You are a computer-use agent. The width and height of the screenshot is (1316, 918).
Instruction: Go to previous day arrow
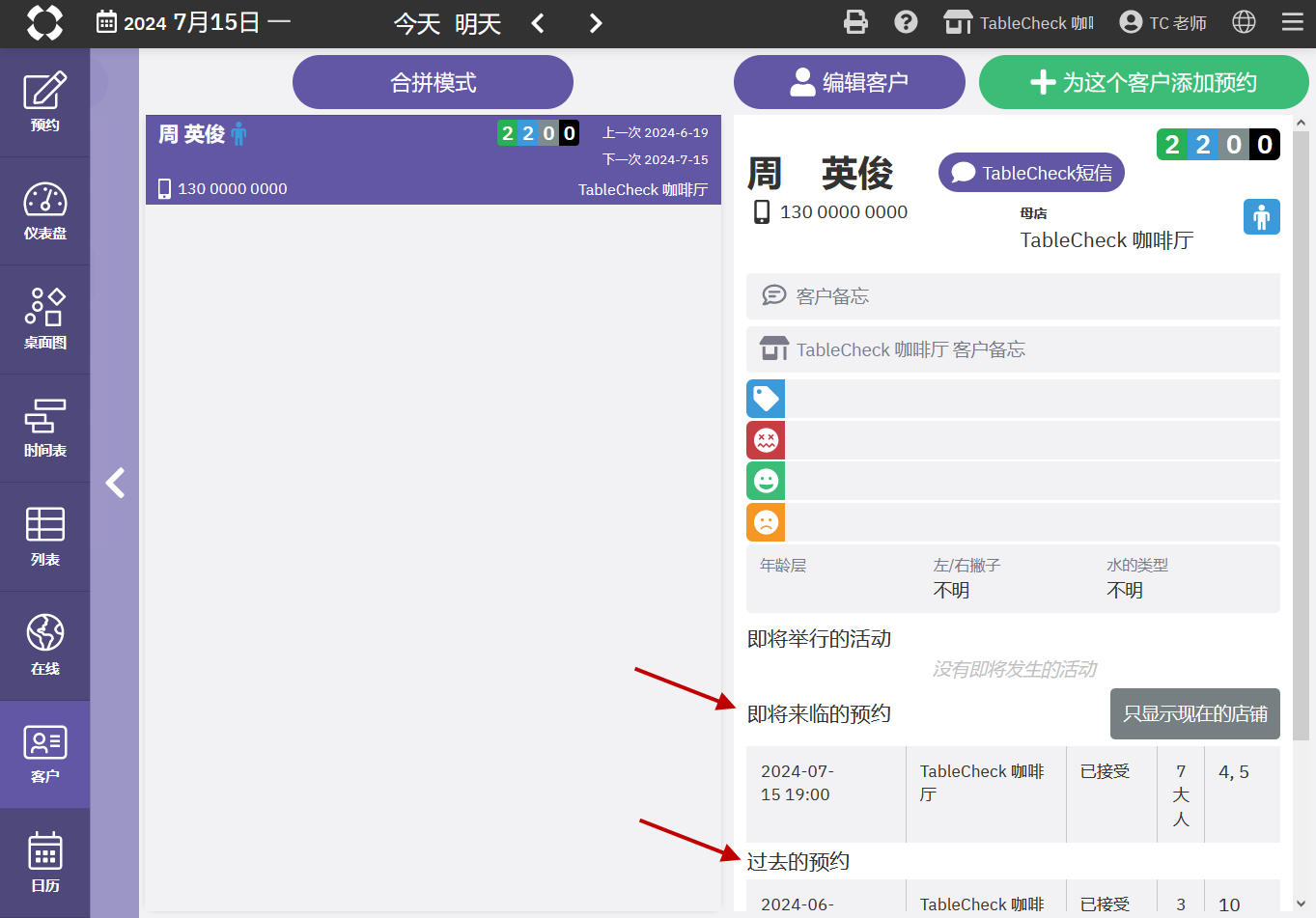tap(538, 23)
